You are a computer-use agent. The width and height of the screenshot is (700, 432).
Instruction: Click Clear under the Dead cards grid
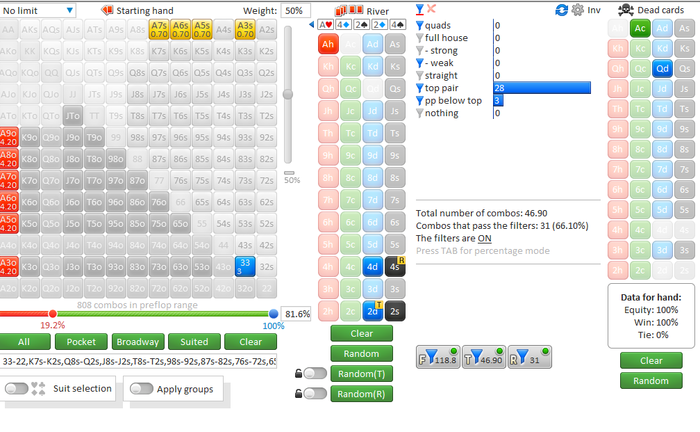click(x=651, y=361)
